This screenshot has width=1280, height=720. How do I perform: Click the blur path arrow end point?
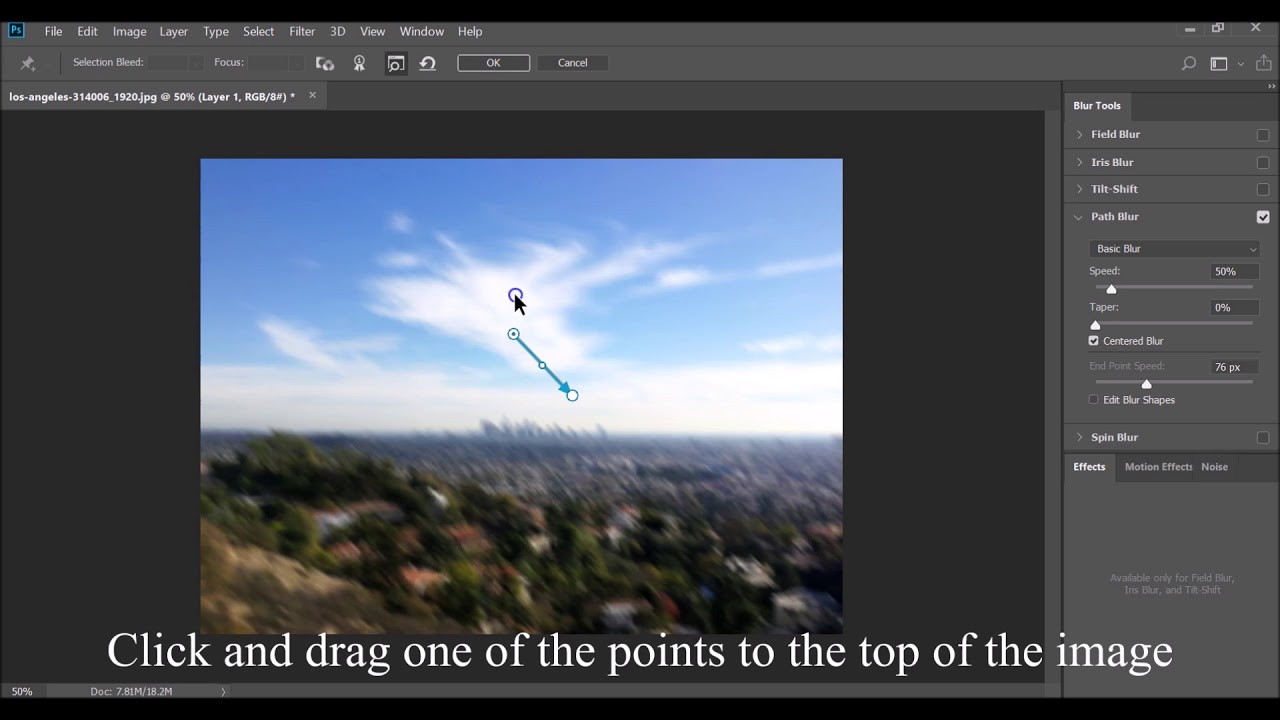point(572,395)
